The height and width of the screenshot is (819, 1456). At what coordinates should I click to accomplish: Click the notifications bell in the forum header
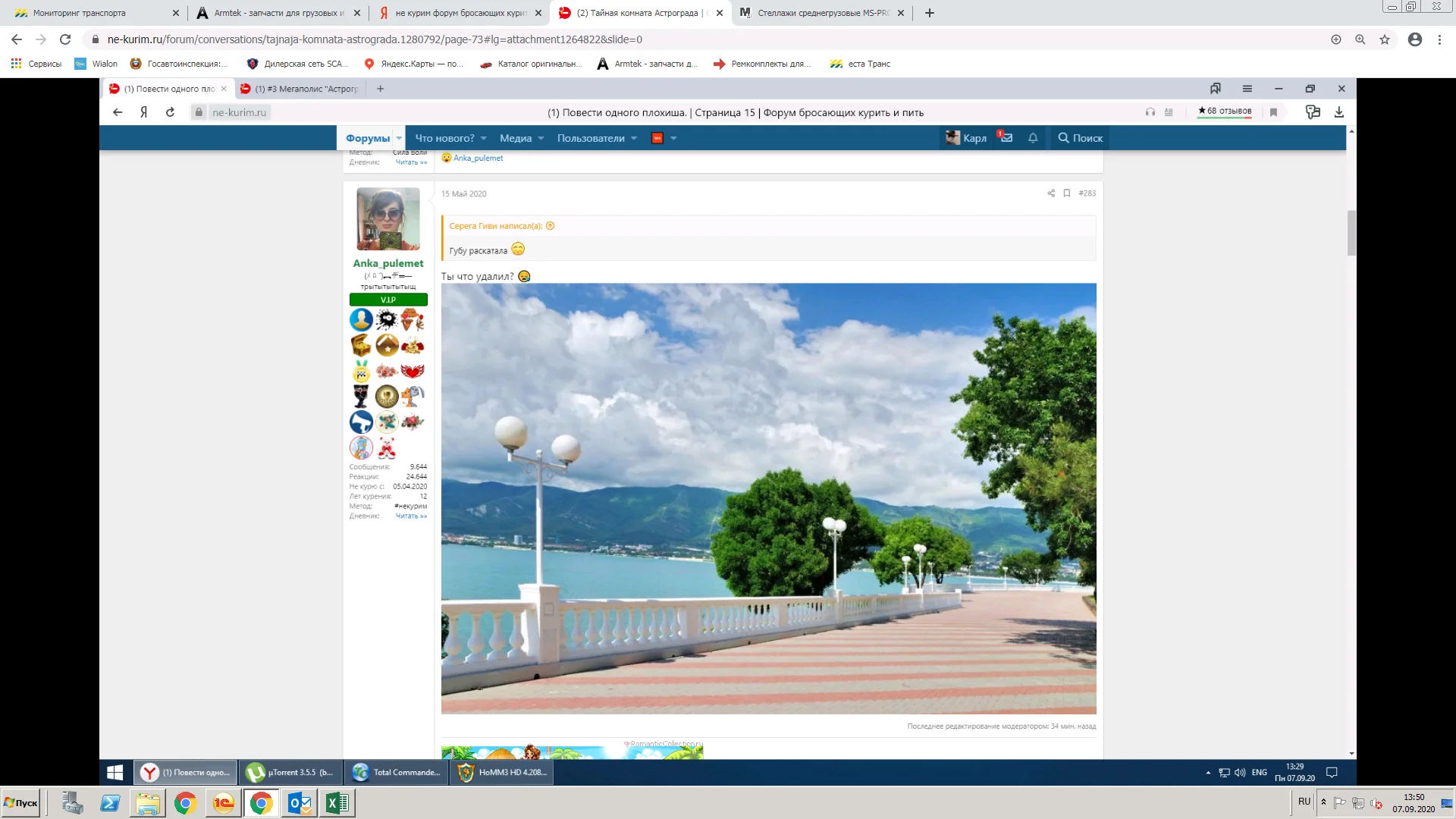1033,138
